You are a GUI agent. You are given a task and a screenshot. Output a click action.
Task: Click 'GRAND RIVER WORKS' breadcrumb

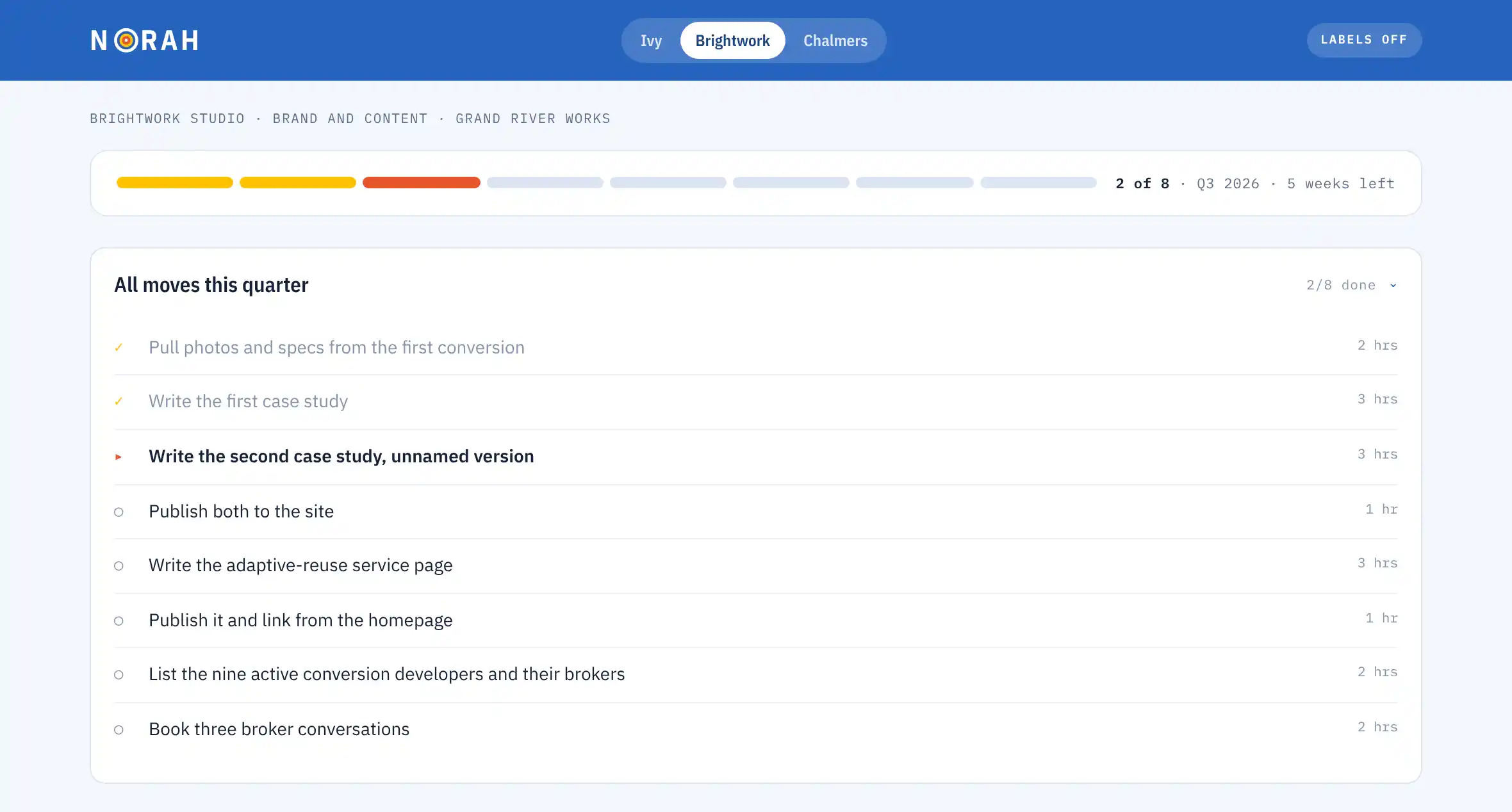click(533, 118)
